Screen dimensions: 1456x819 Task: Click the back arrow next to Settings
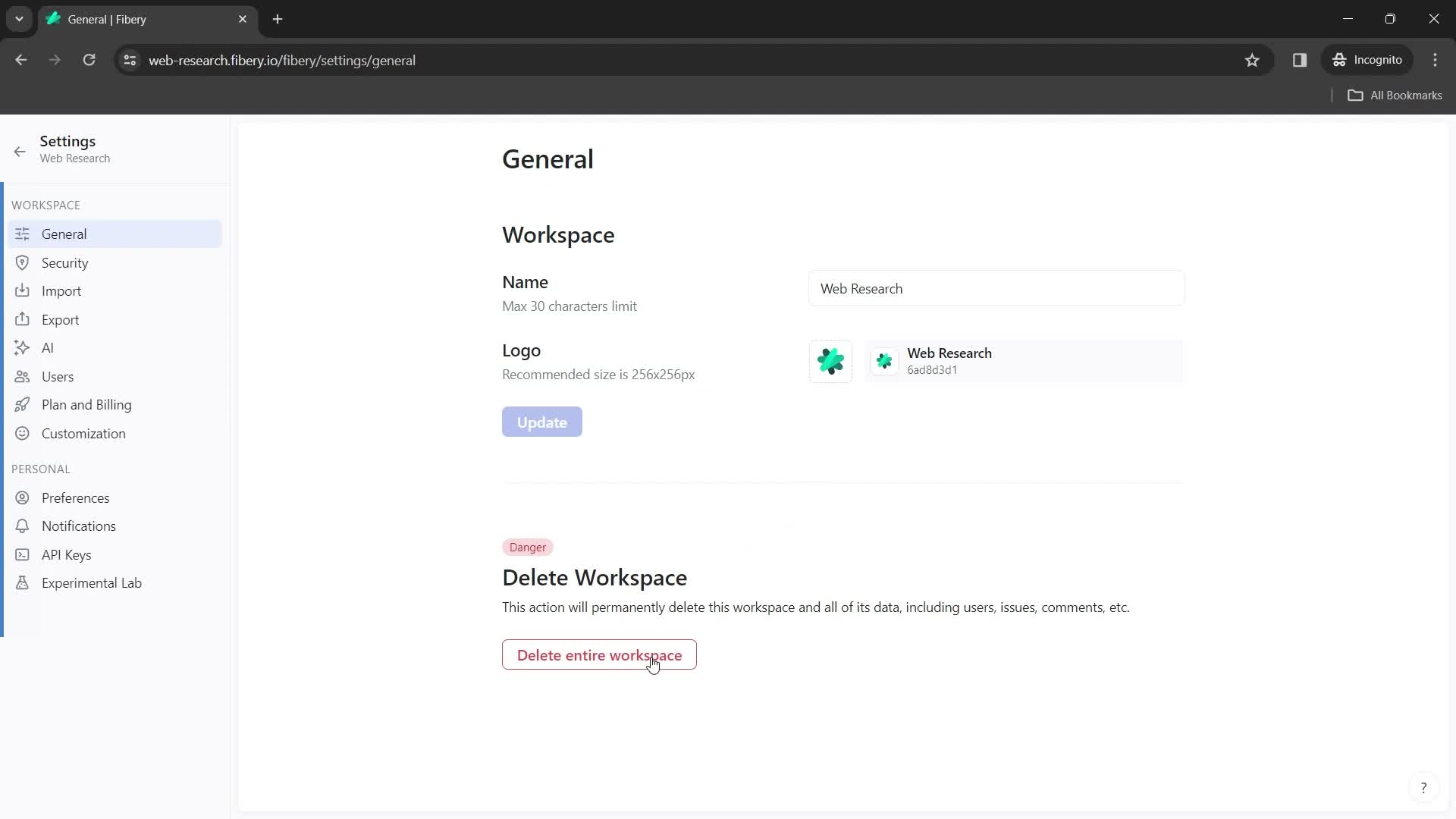20,151
